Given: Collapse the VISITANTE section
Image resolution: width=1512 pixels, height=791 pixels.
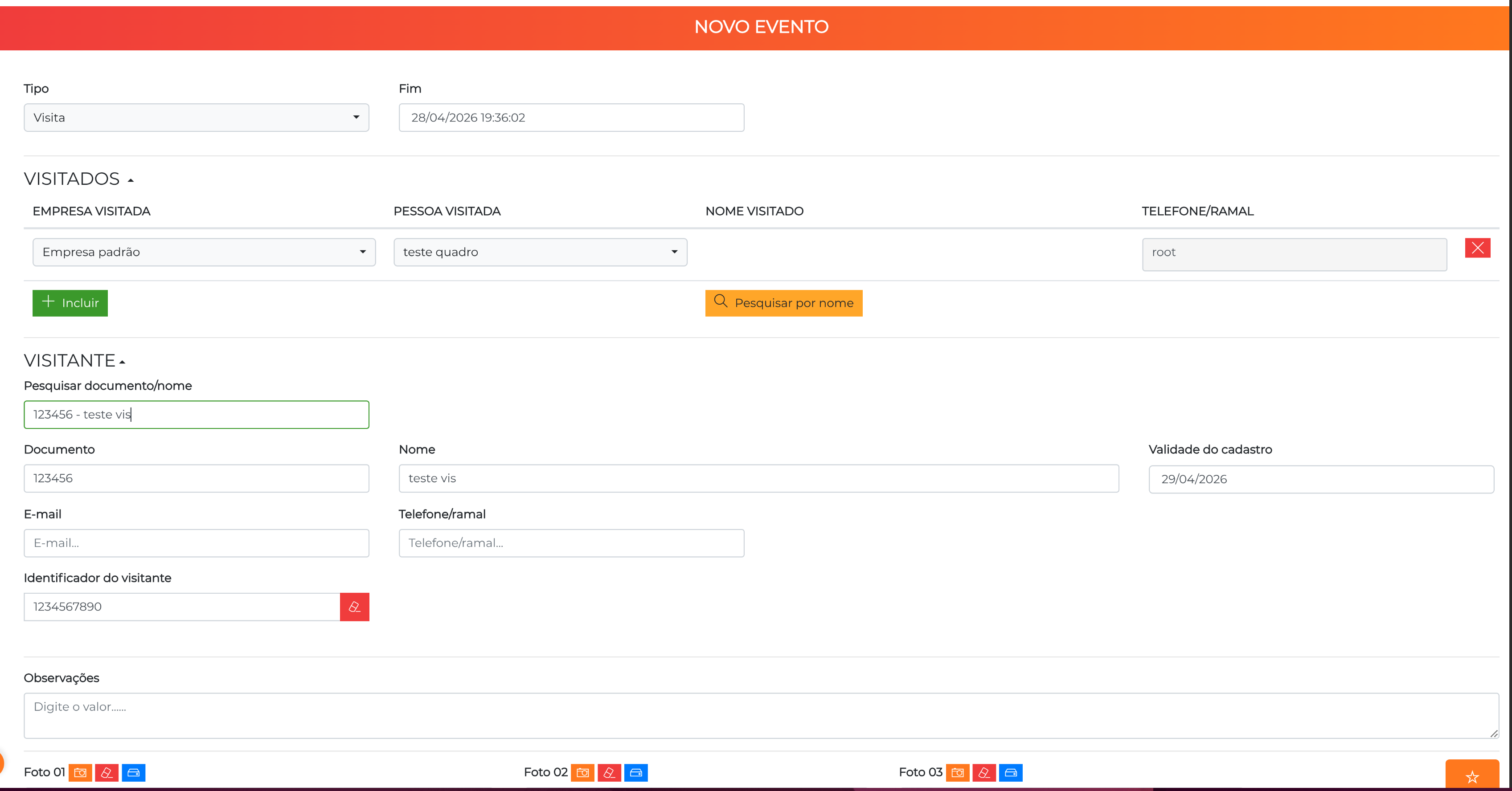Looking at the screenshot, I should (x=122, y=362).
